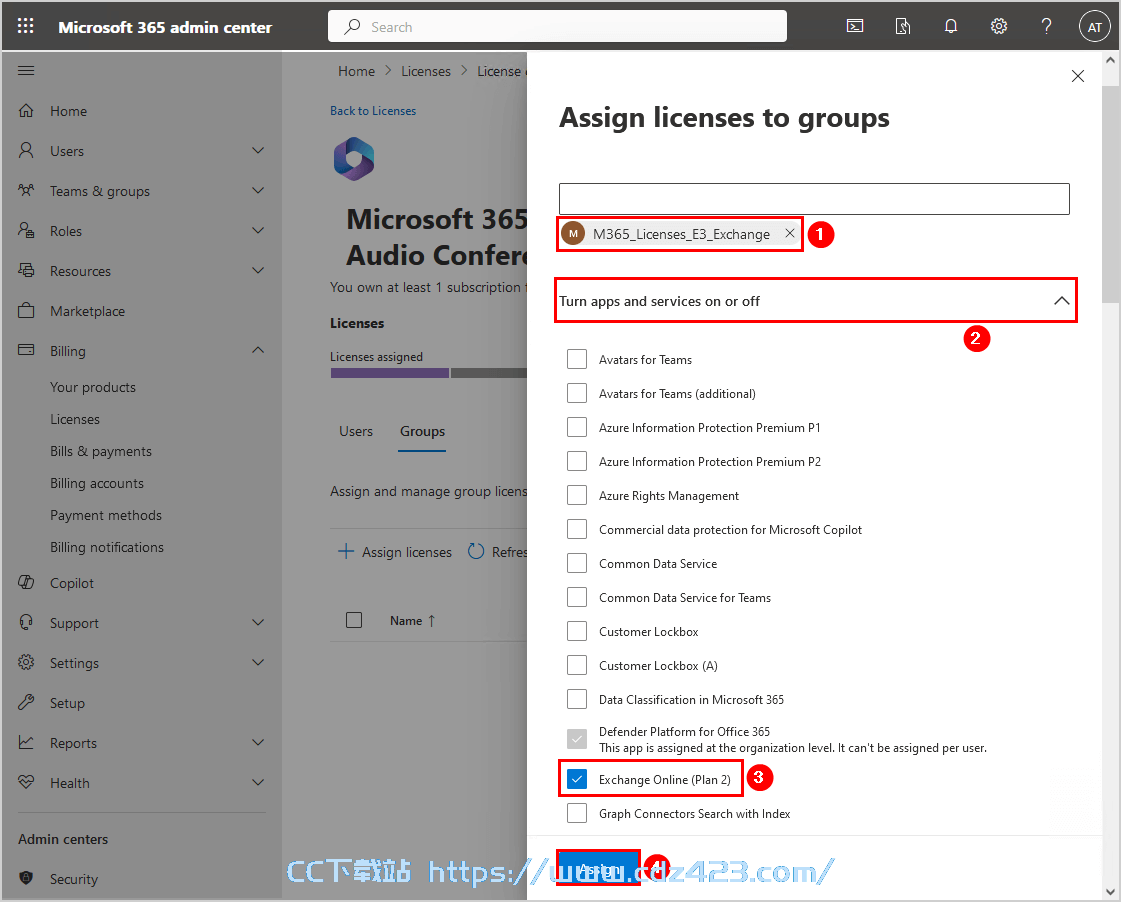This screenshot has width=1121, height=902.
Task: Click the Settings gear icon in sidebar
Action: coord(26,663)
